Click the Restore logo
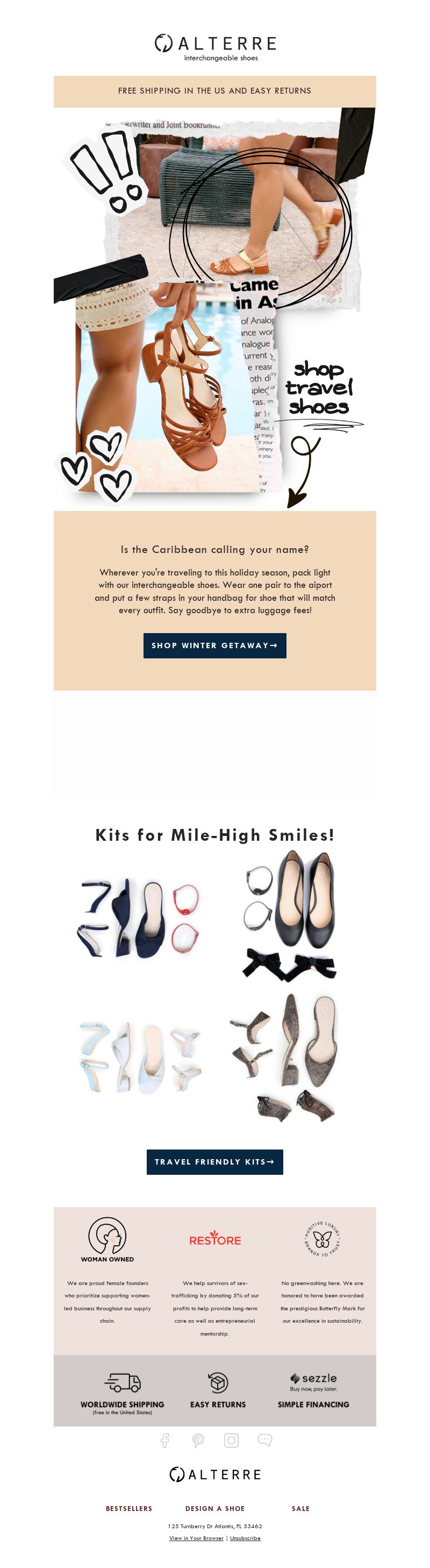 tap(214, 1240)
